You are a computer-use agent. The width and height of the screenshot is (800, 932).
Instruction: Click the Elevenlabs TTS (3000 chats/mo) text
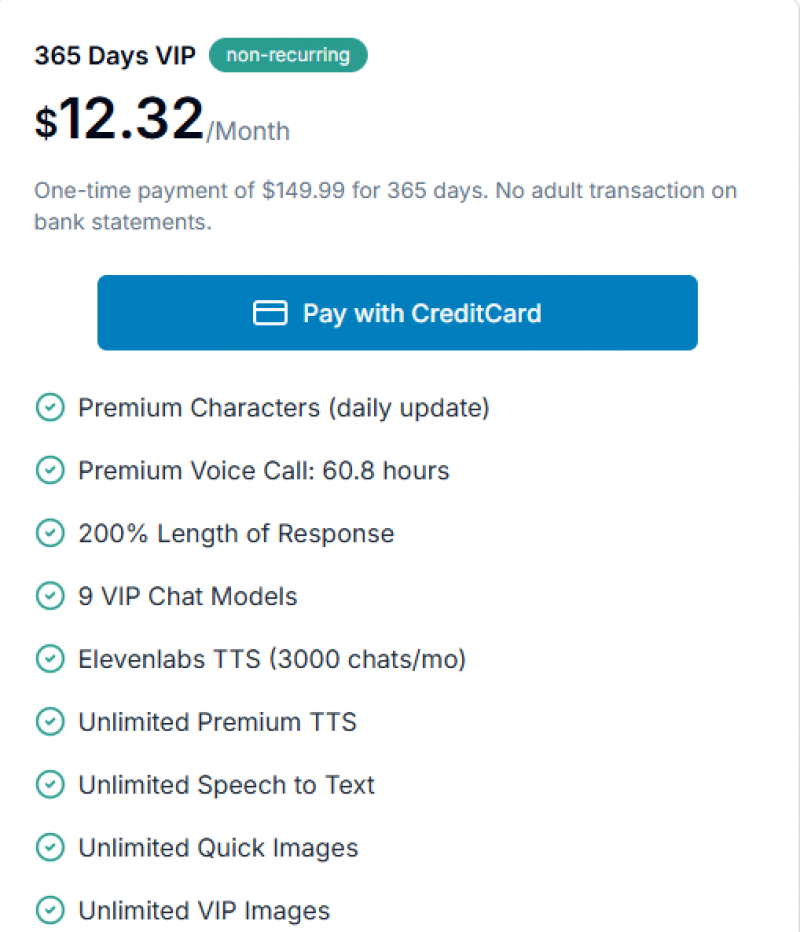click(272, 660)
